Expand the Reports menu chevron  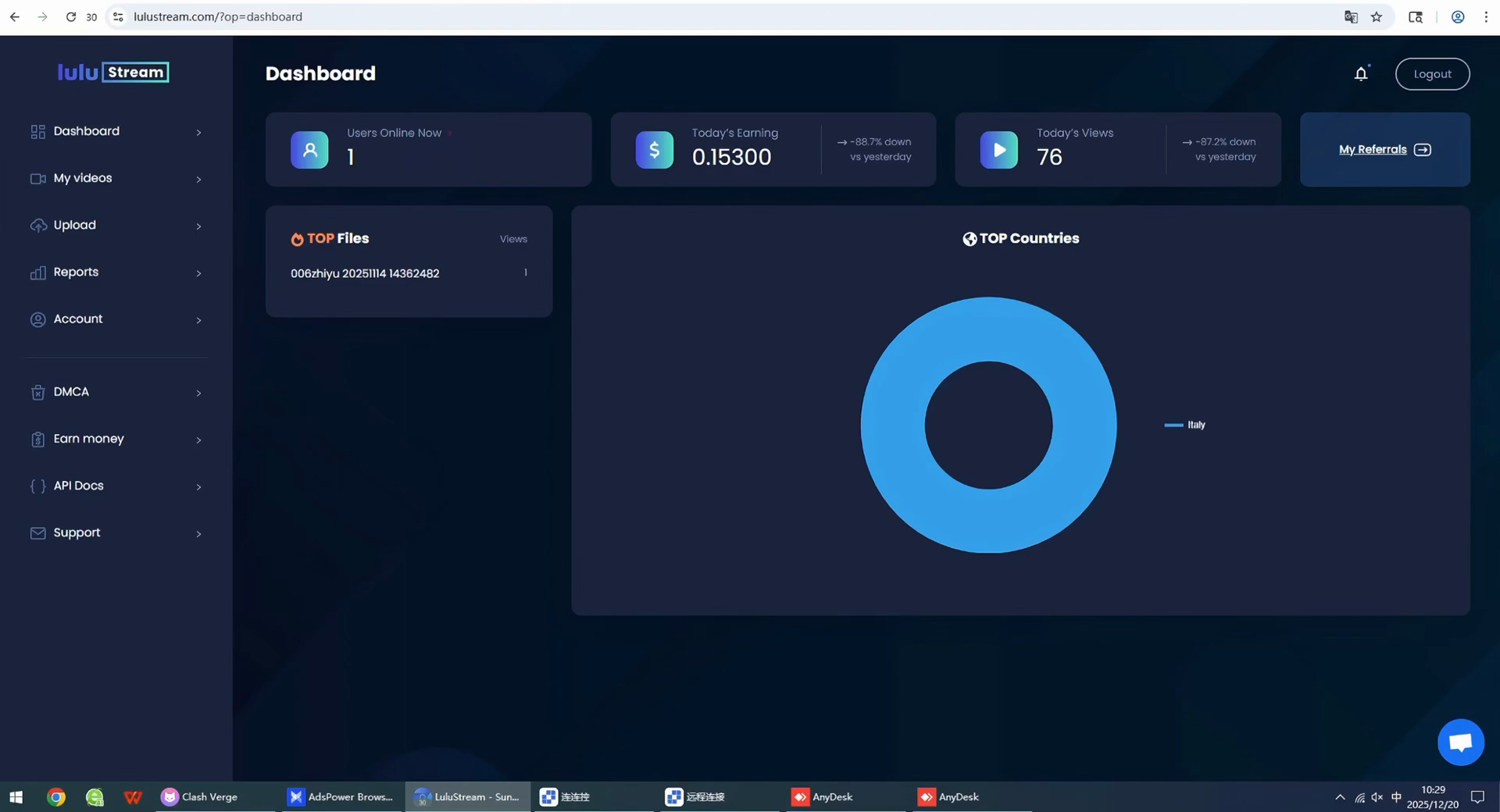(x=198, y=272)
